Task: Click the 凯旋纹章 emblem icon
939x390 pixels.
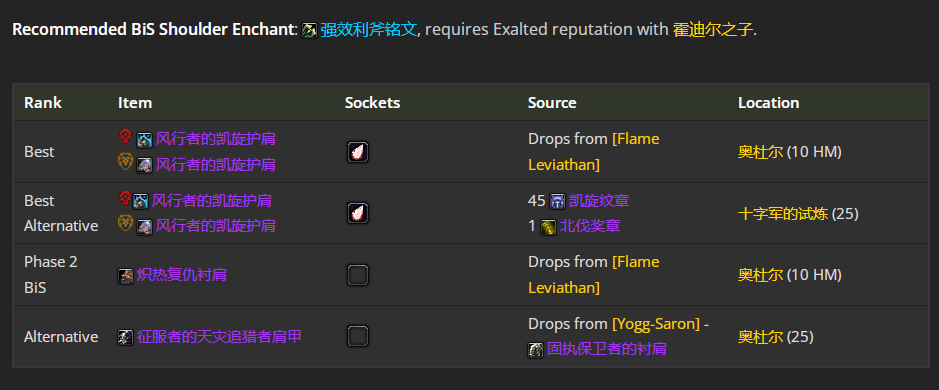Action: 558,201
